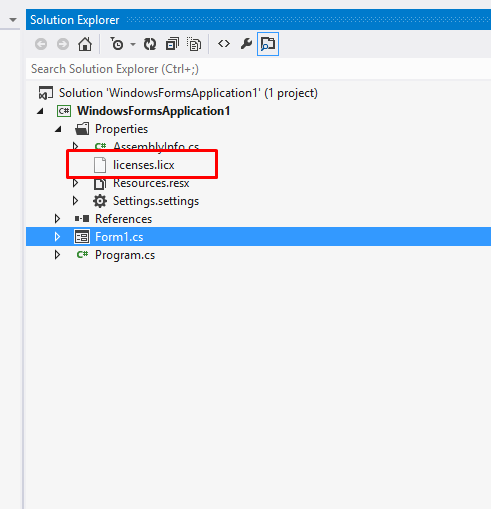Click the Collapse All toolbar icon

coord(172,44)
